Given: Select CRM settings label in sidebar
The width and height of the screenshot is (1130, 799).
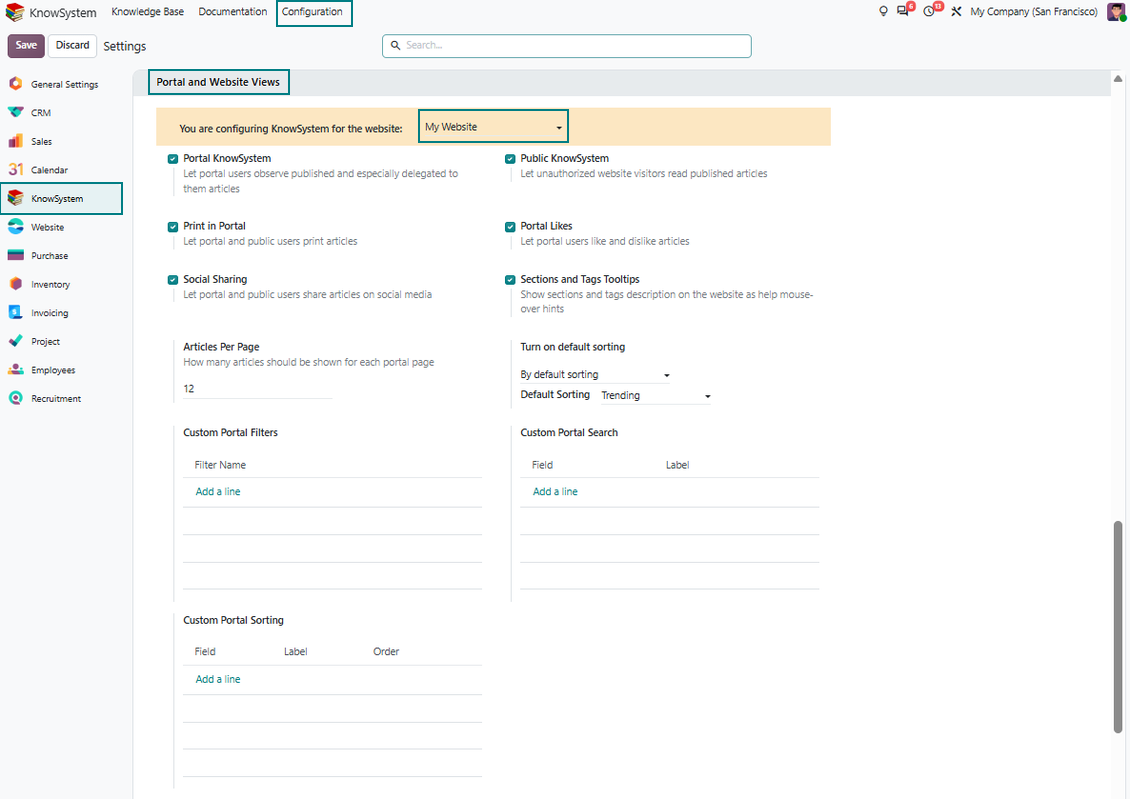Looking at the screenshot, I should [x=41, y=113].
